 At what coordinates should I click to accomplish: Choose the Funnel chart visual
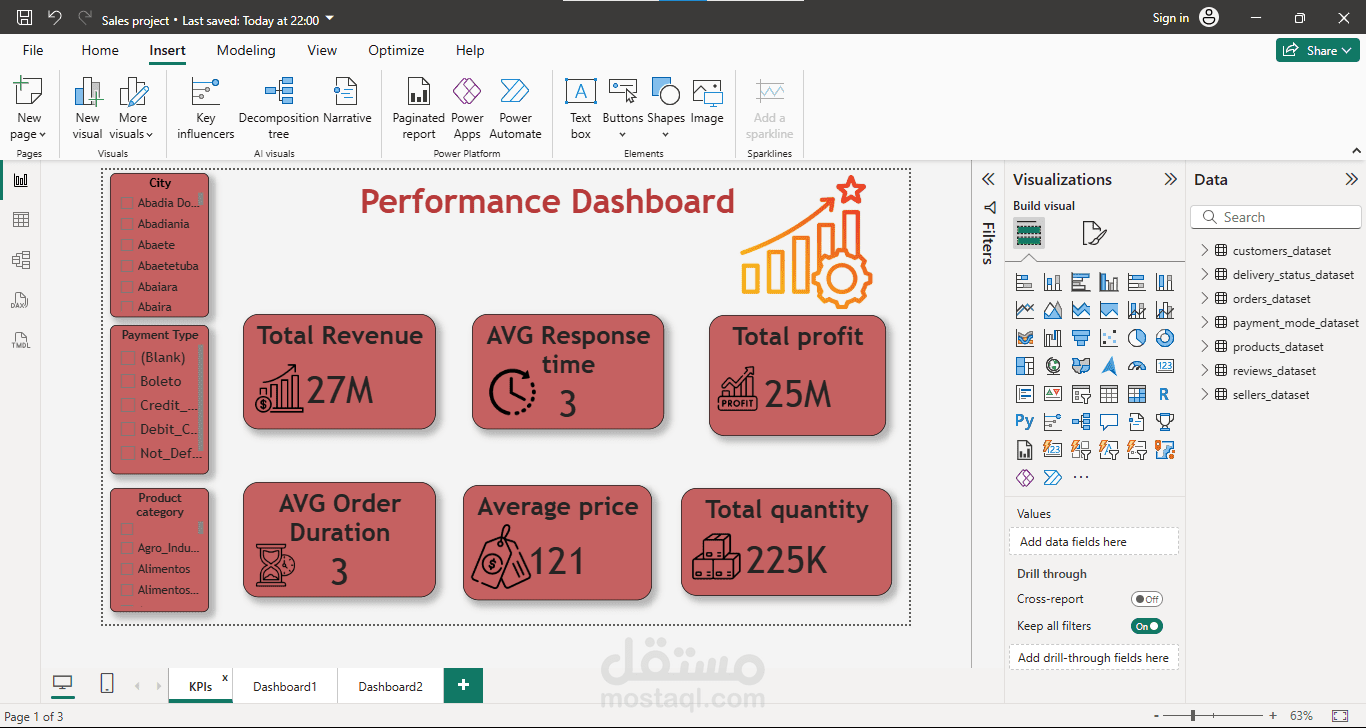coord(1080,338)
